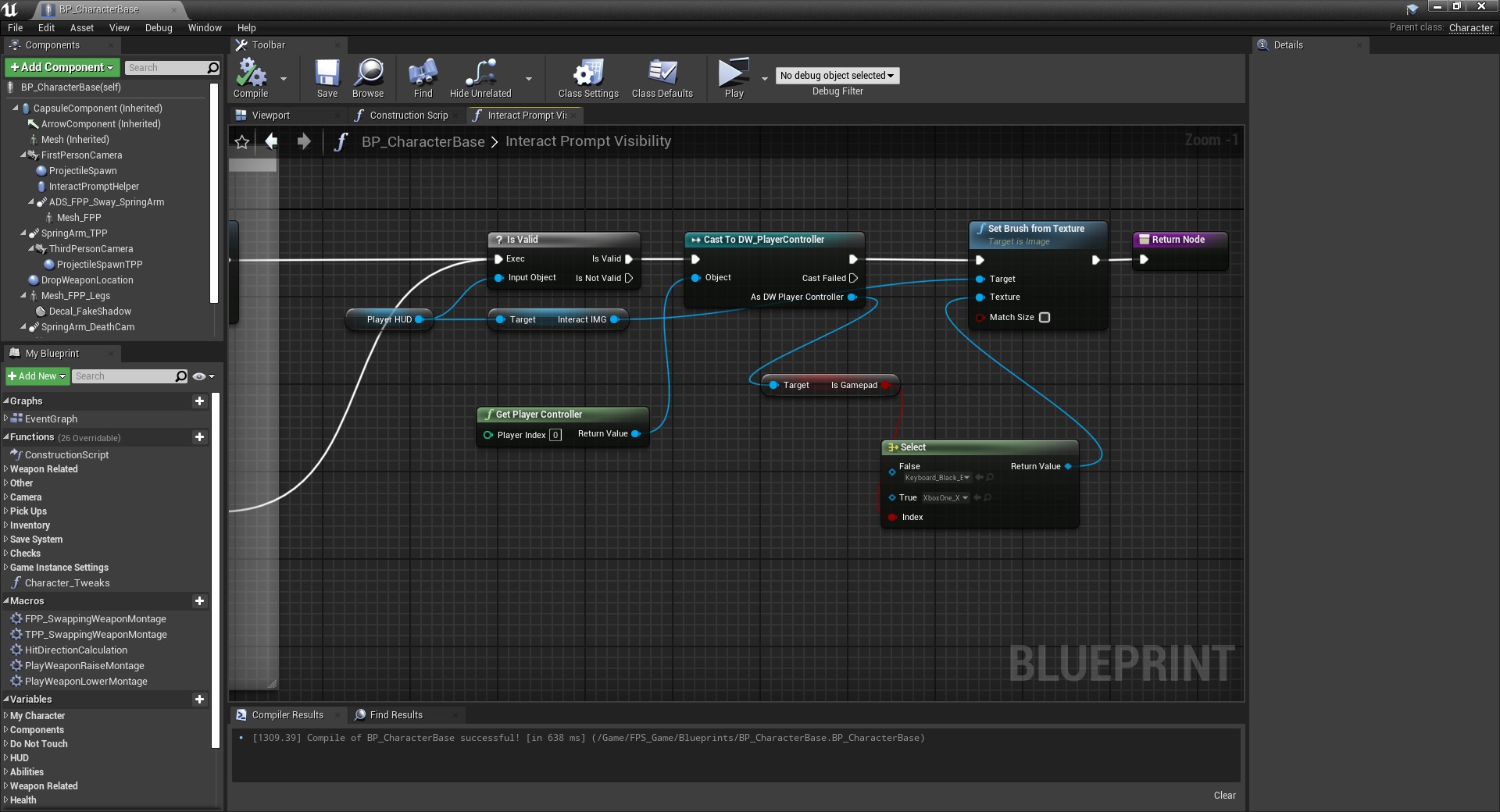Open the Add Component dropdown
This screenshot has width=1500, height=812.
pos(62,68)
